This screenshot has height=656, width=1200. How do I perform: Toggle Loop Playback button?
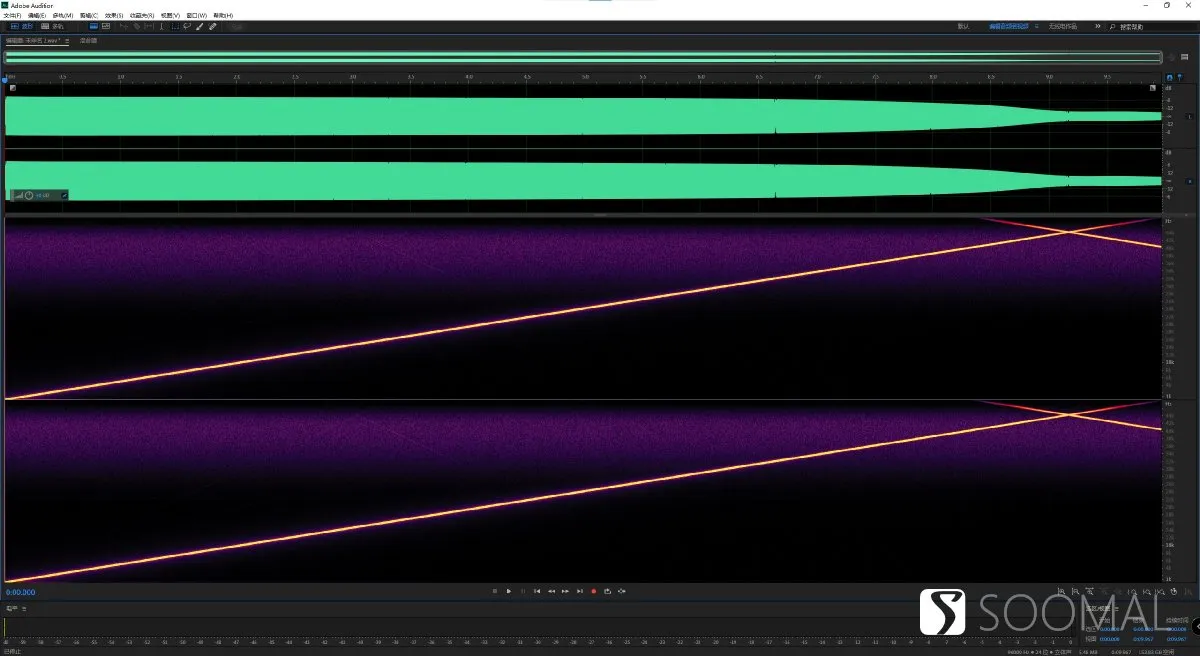607,591
